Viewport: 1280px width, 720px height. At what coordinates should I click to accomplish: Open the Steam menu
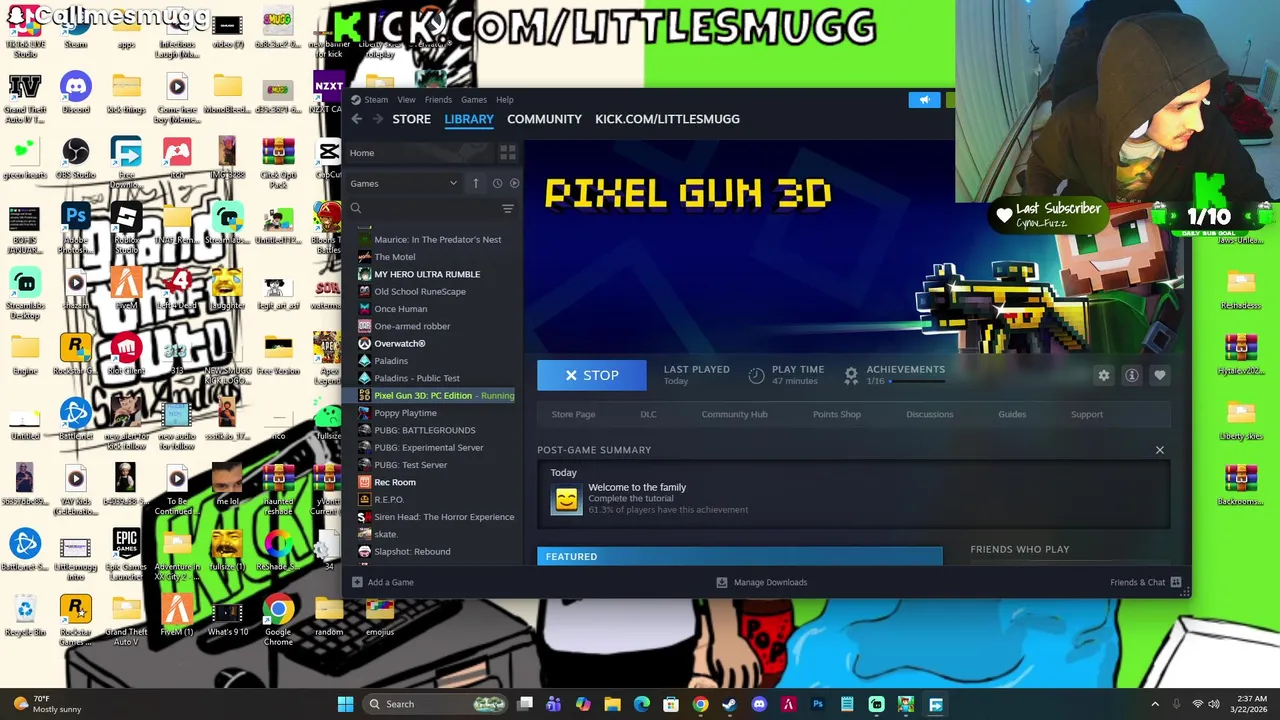tap(376, 100)
